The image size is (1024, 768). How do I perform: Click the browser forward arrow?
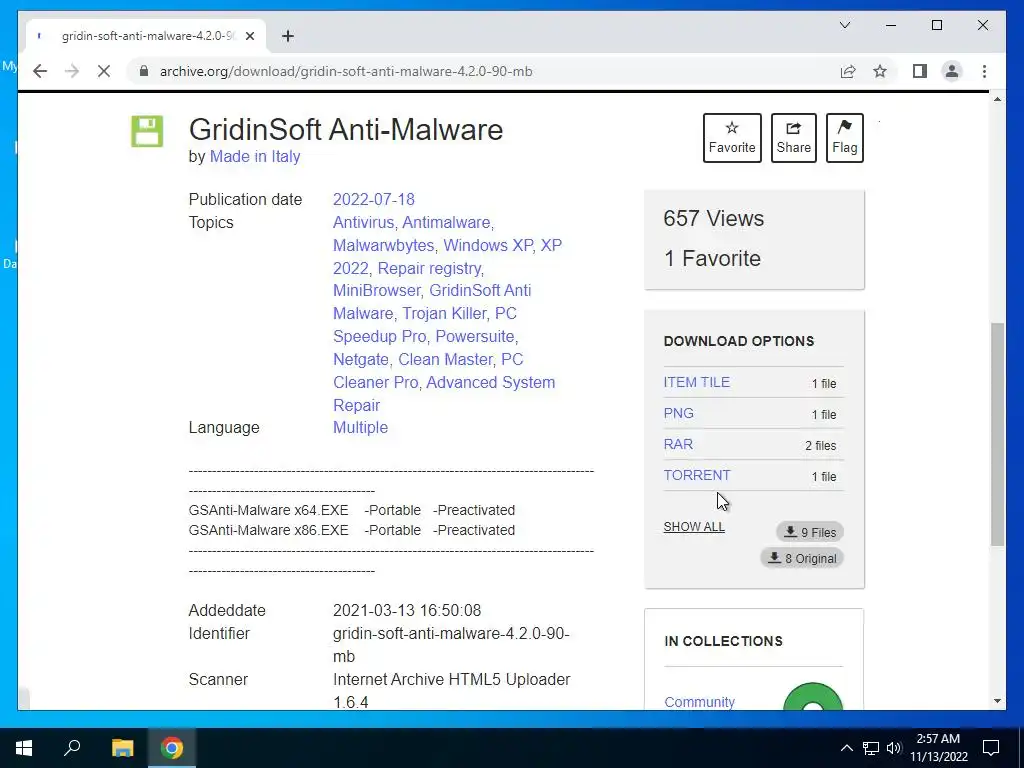72,71
